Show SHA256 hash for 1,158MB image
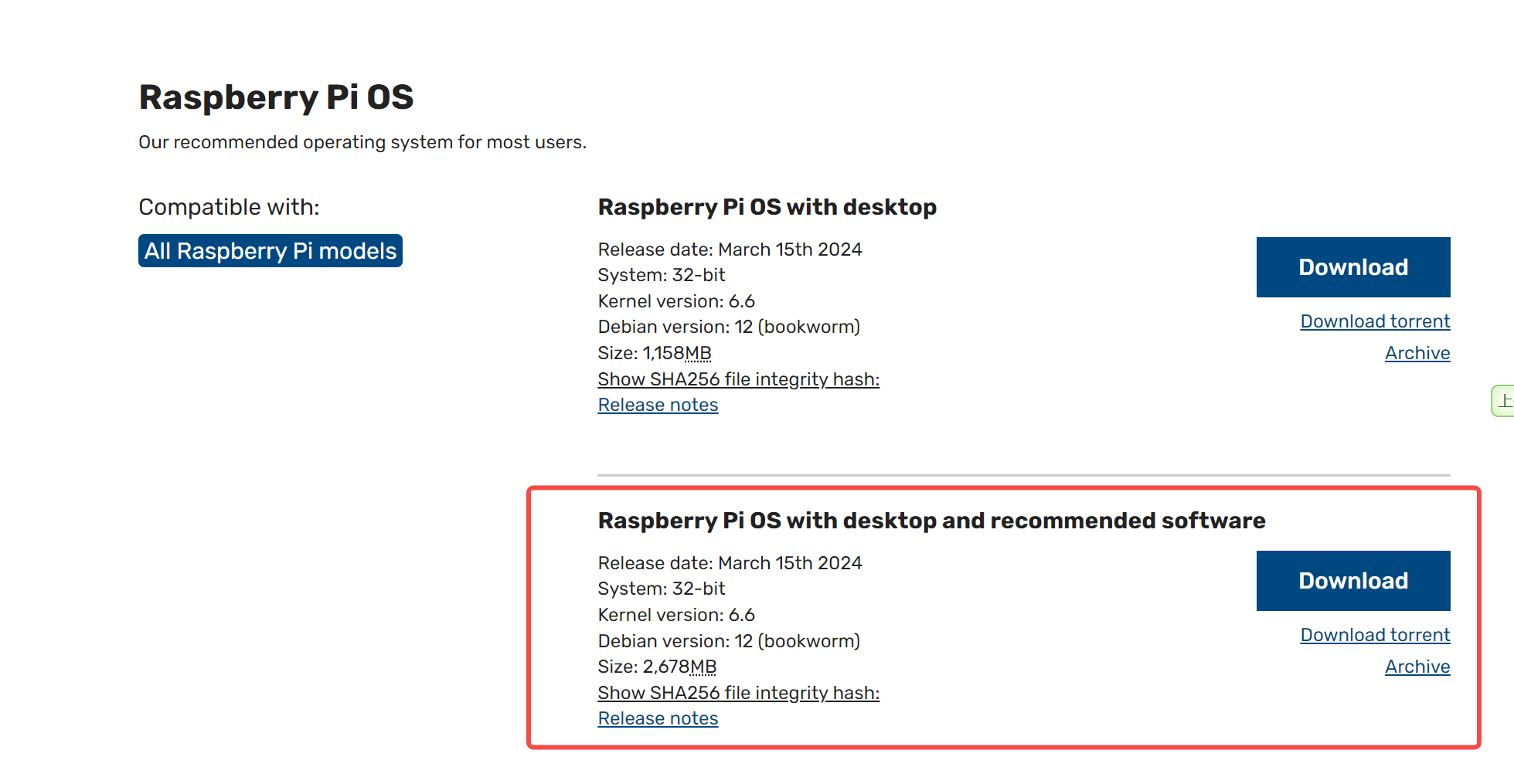Image resolution: width=1514 pixels, height=784 pixels. [x=738, y=379]
